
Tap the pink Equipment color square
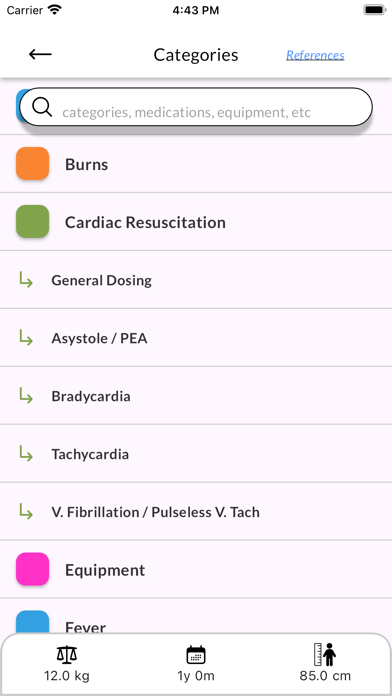pos(32,569)
